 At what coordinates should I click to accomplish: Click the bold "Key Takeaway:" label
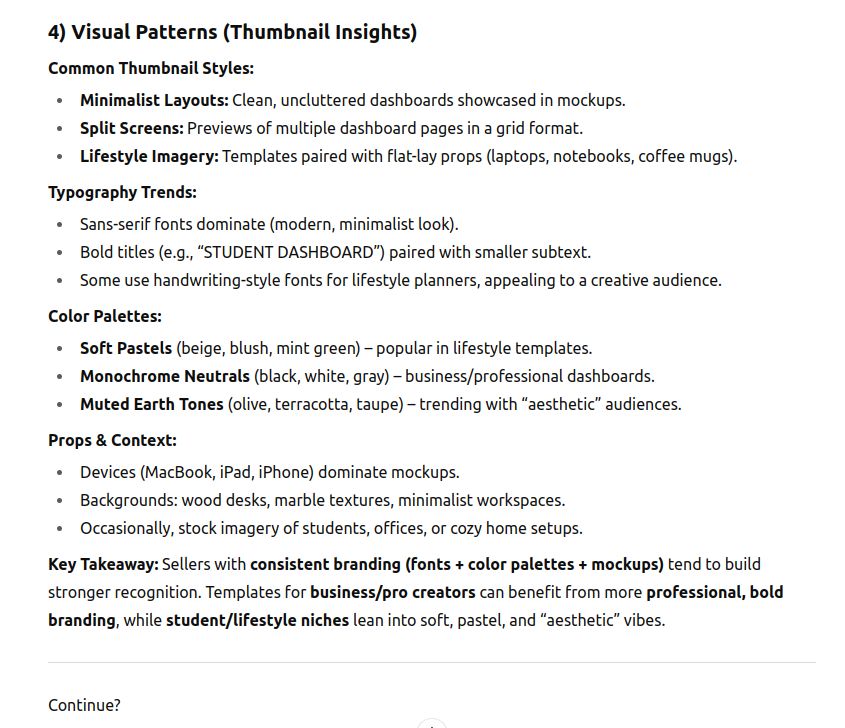103,565
